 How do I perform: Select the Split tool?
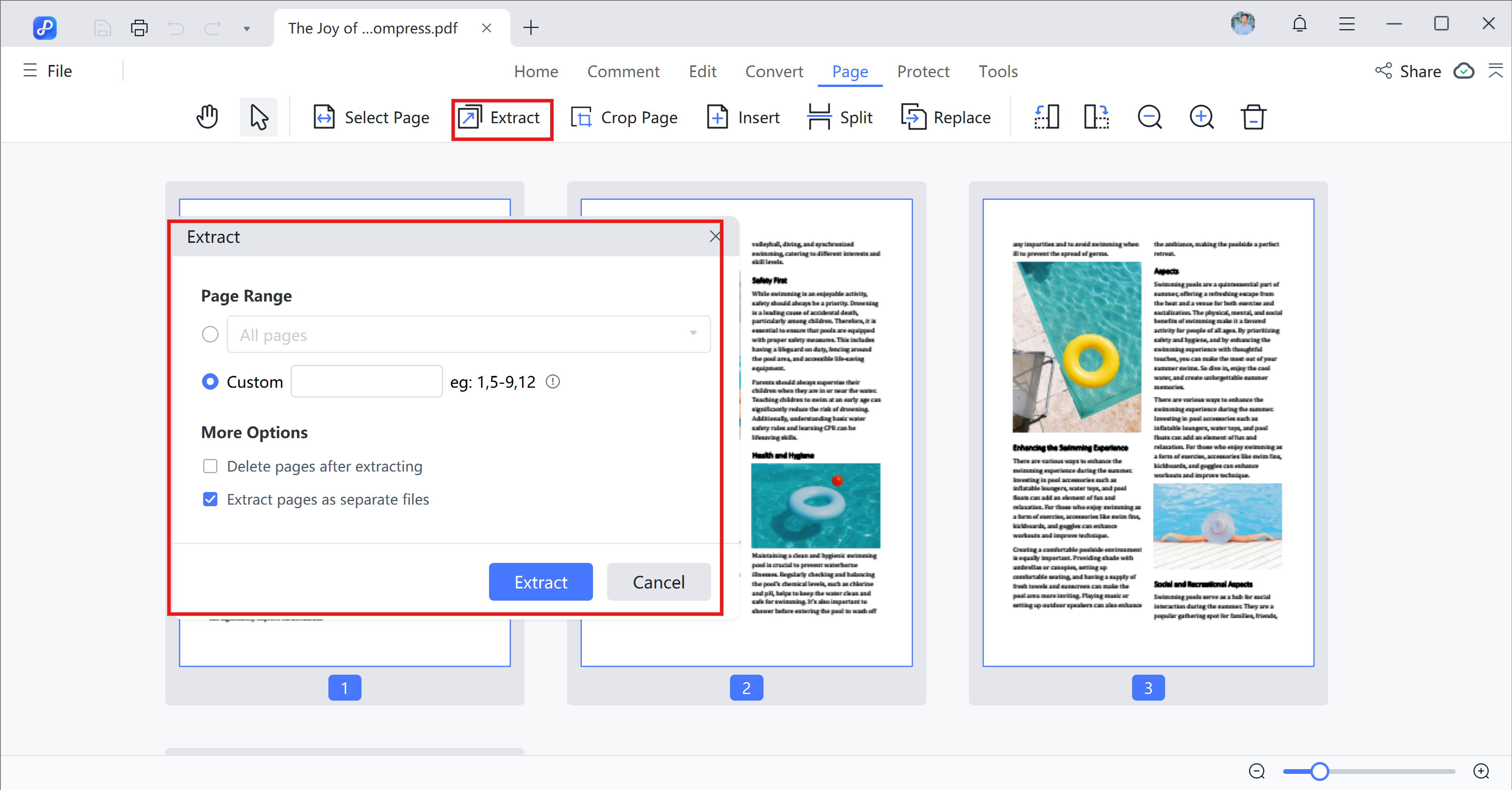840,117
